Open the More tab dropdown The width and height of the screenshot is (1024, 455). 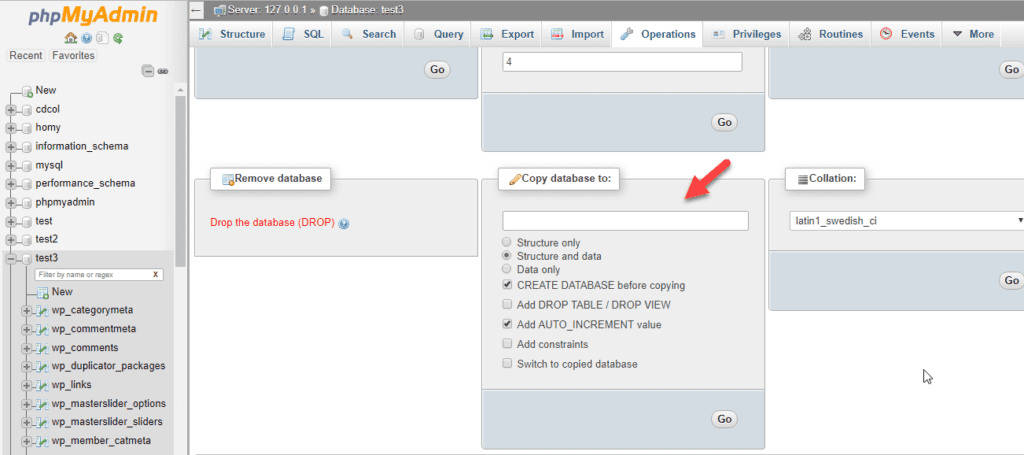click(x=973, y=35)
